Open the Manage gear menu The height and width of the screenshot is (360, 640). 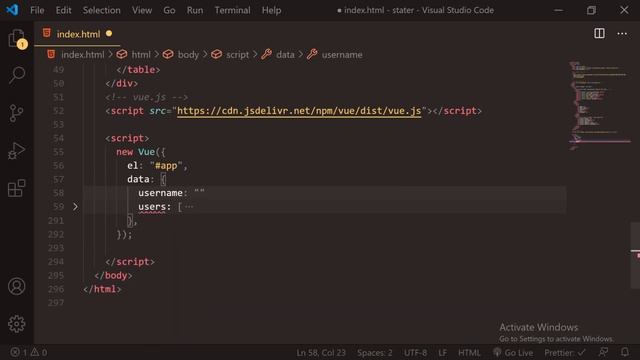[x=17, y=324]
